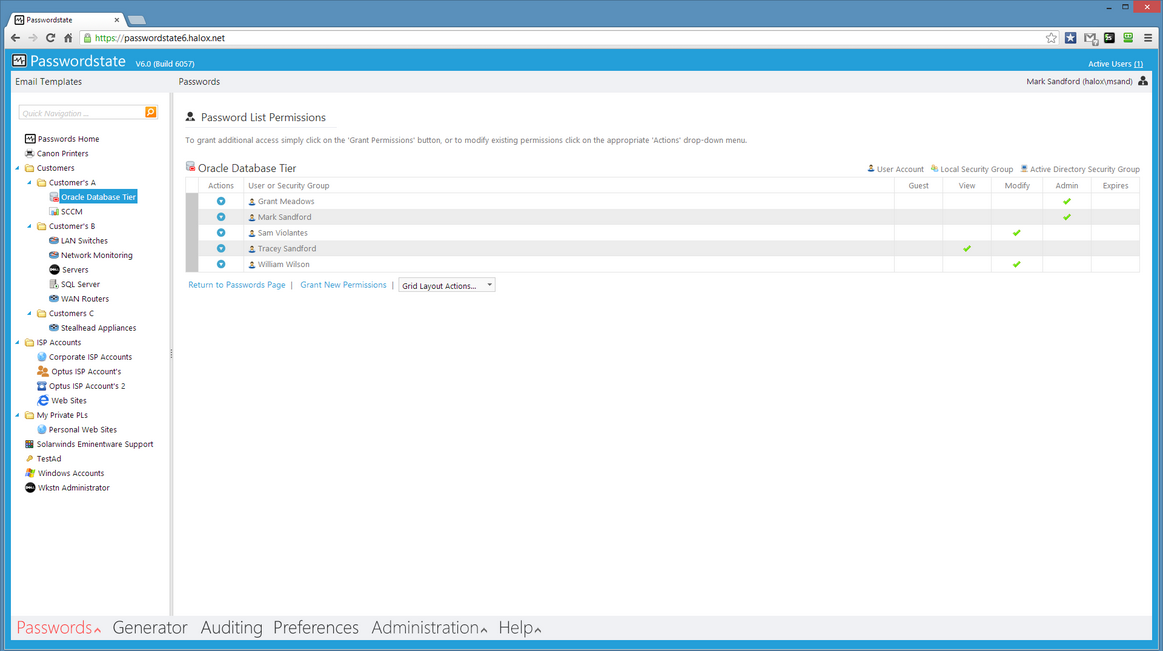
Task: Open the Help menu
Action: (520, 627)
